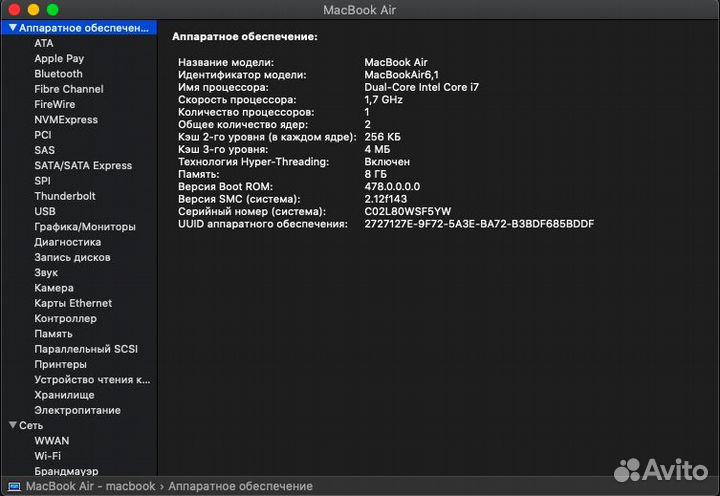Open Графика/Мониторы section

point(85,227)
